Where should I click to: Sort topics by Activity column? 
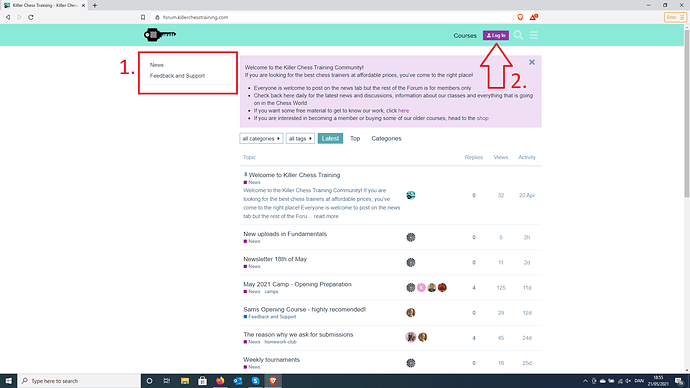(527, 157)
